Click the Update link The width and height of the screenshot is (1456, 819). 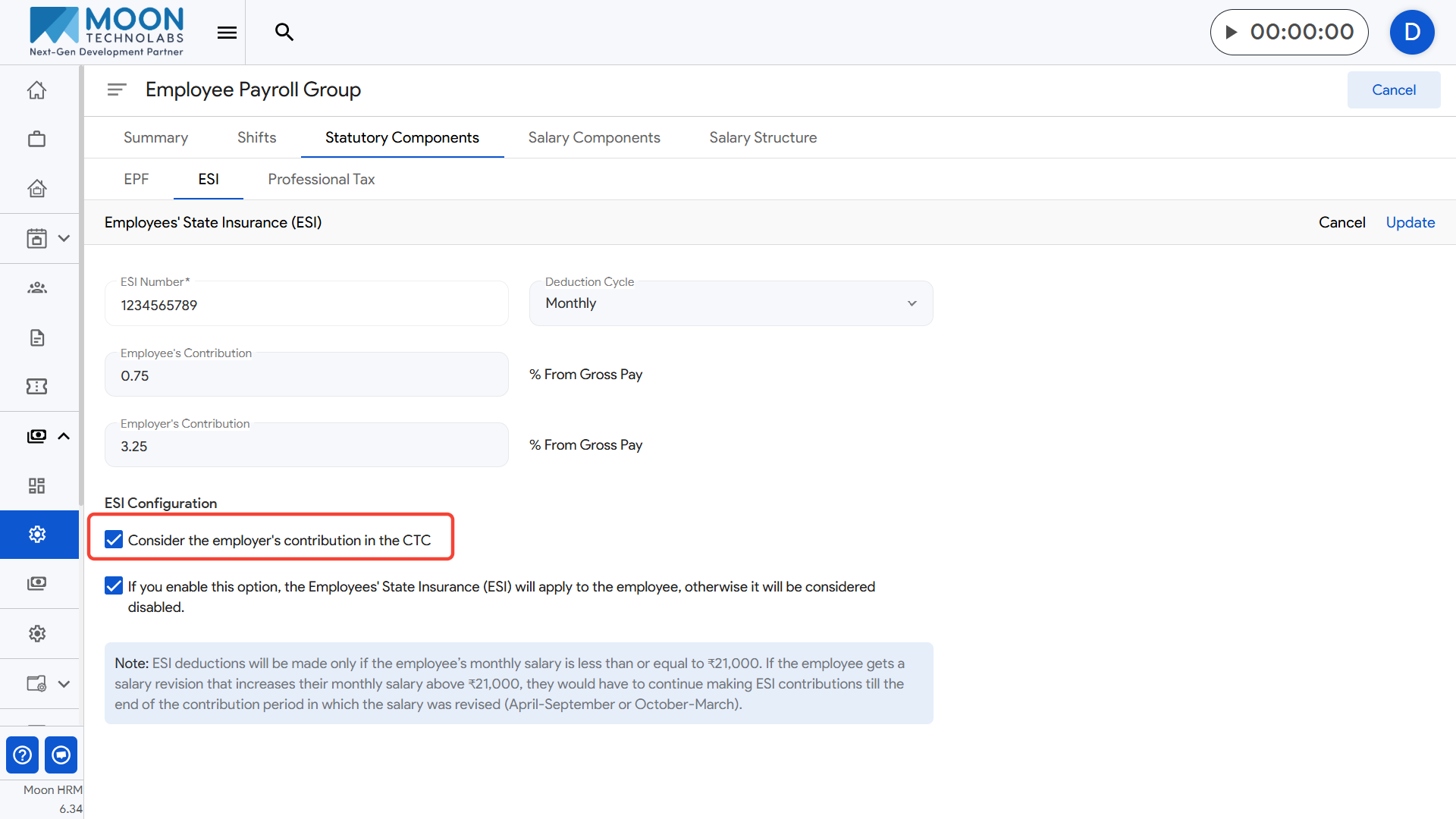[x=1410, y=222]
